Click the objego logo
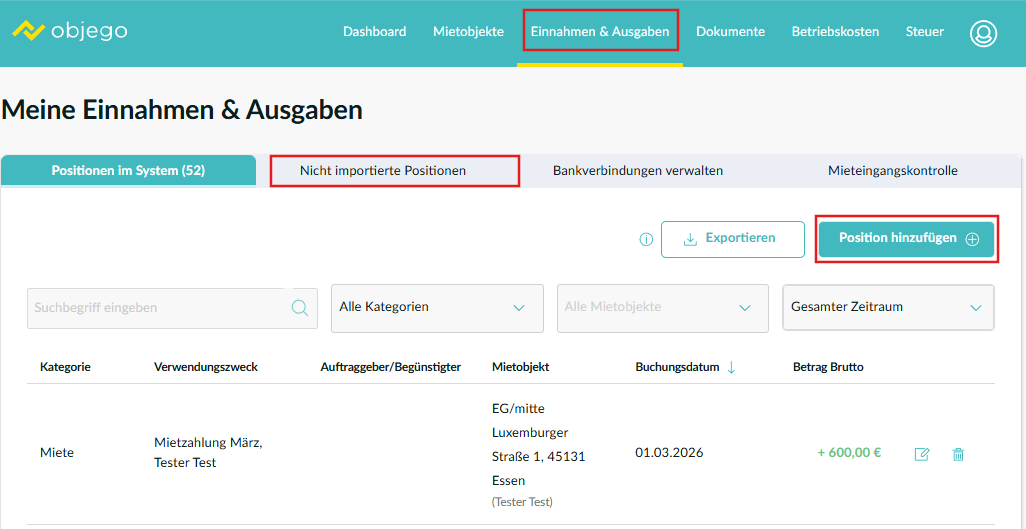Screen dimensions: 1026x529 (x=70, y=31)
